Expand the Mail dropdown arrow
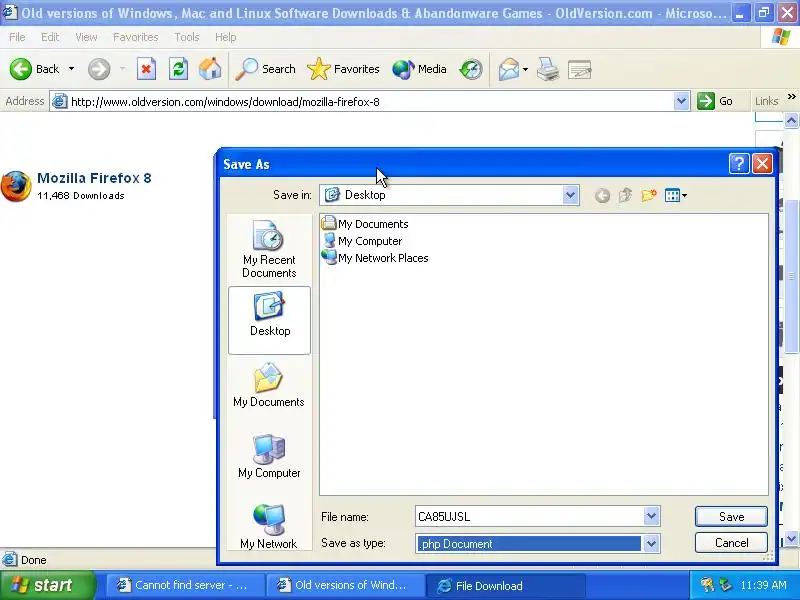The width and height of the screenshot is (800, 600). [526, 69]
